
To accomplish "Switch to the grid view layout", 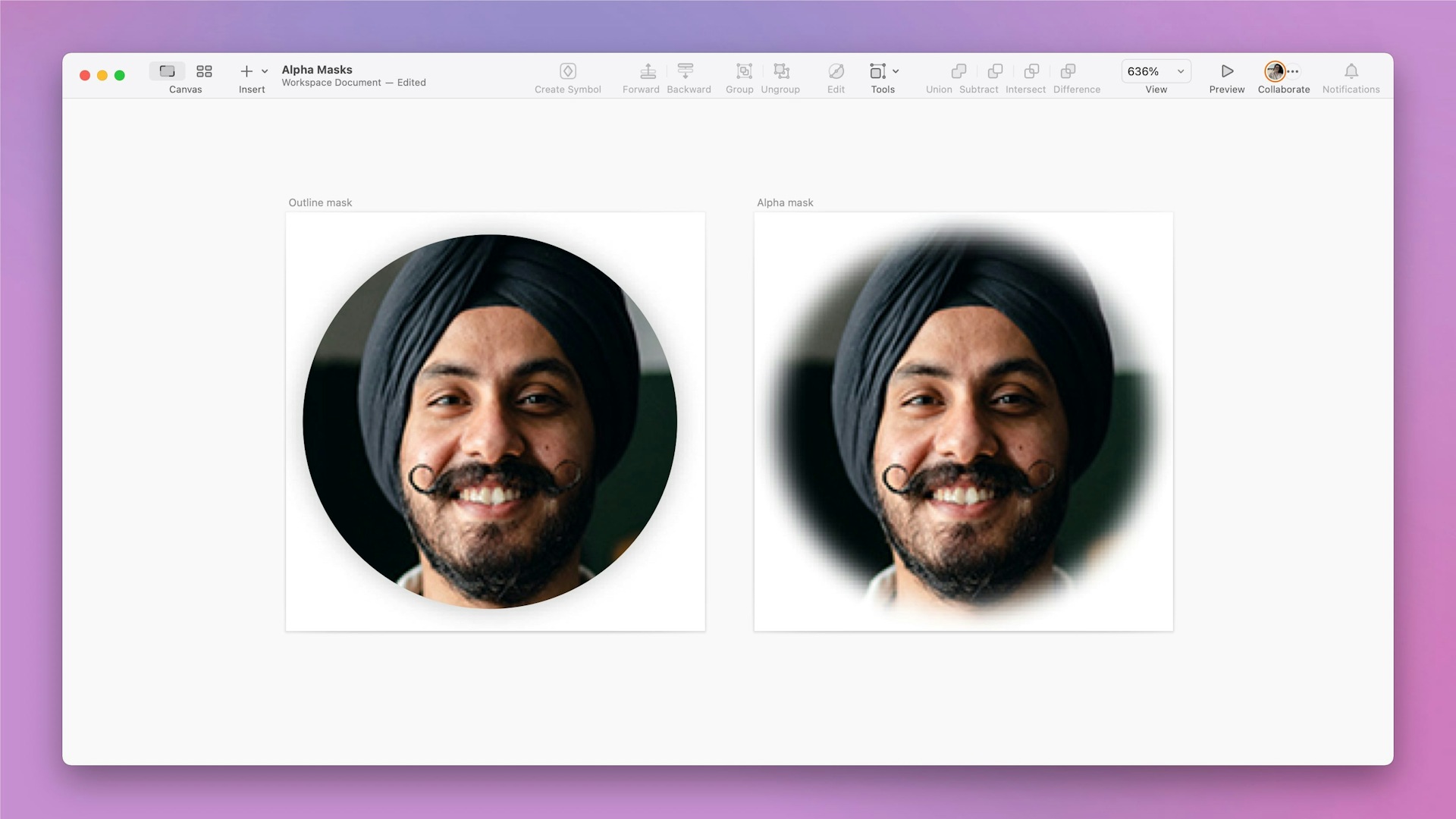I will (x=203, y=71).
